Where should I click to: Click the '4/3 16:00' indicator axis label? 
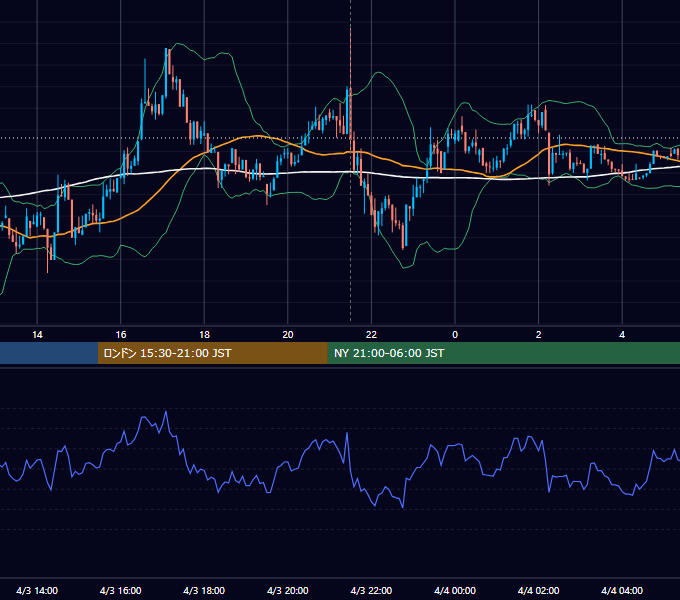coord(121,590)
